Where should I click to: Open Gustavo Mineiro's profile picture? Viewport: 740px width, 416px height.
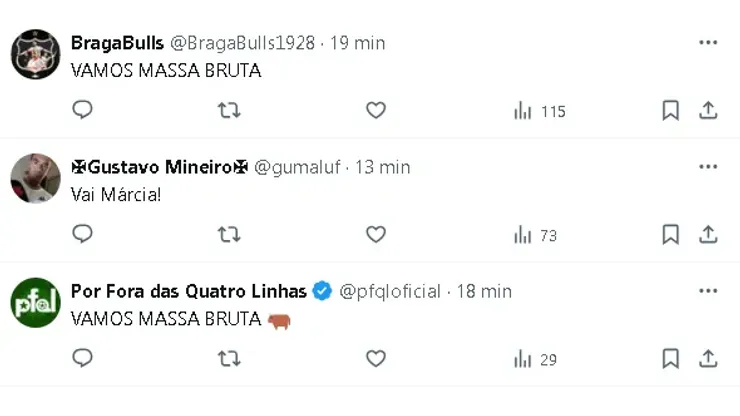pos(36,179)
